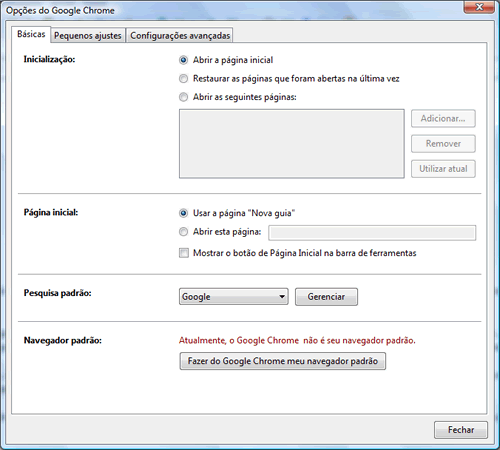Screen dimensions: 500x450
Task: Click the Remover button
Action: click(x=443, y=144)
